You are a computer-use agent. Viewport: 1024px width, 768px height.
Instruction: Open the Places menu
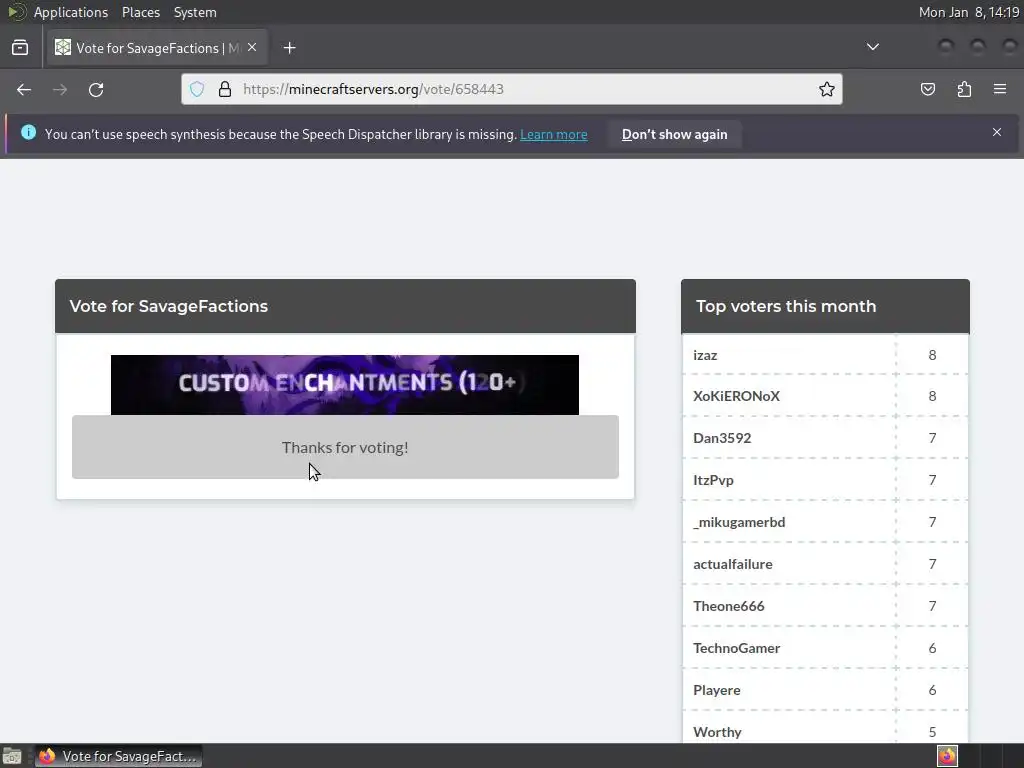pos(140,12)
